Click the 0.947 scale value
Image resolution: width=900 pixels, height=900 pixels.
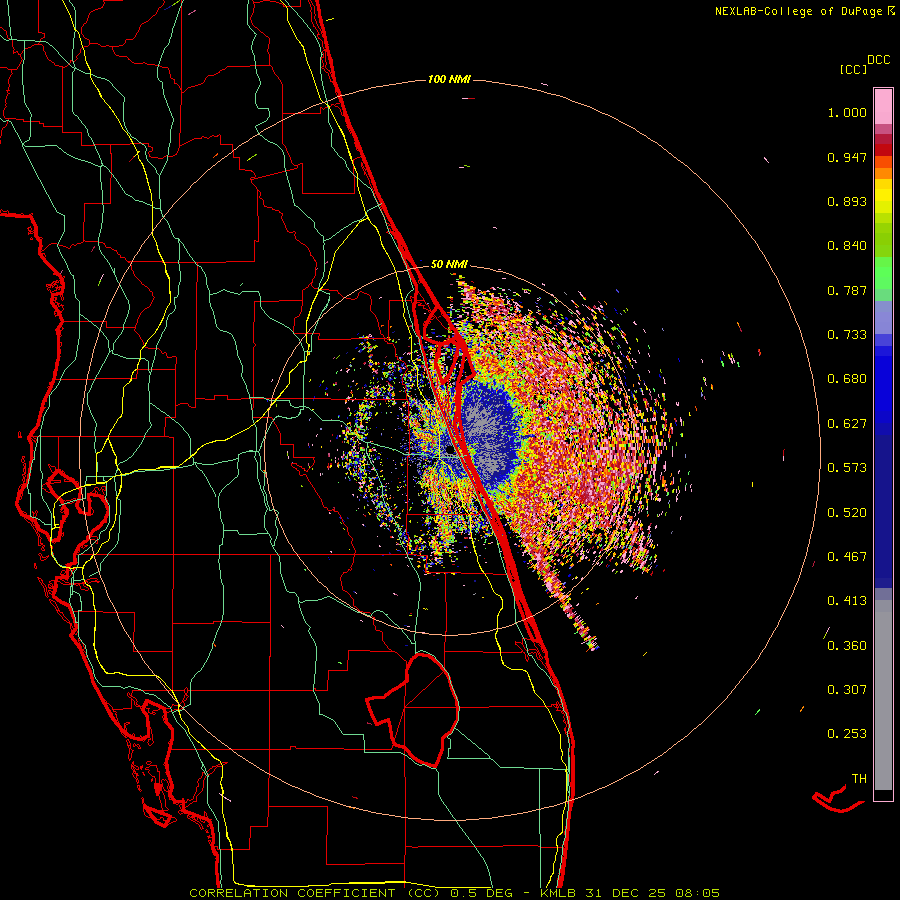tap(847, 157)
